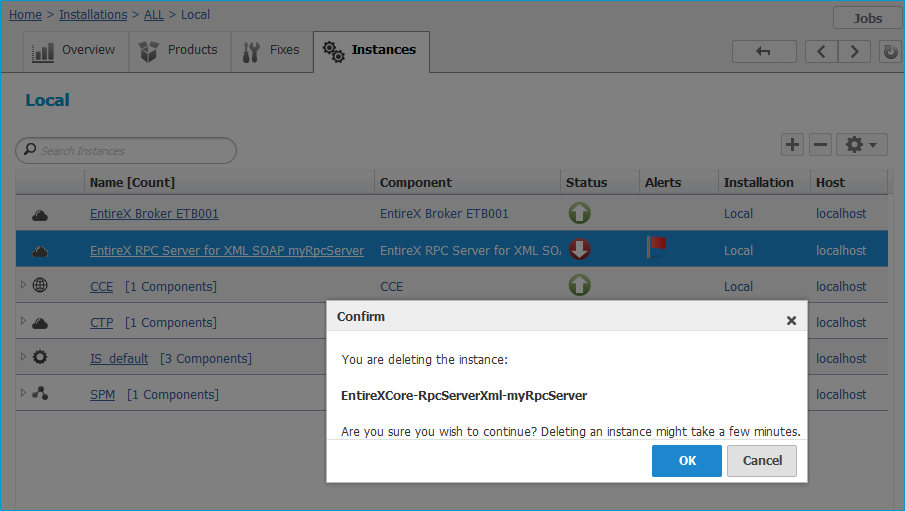Cancel the delete instance dialog
Viewport: 905px width, 511px height.
pos(762,461)
